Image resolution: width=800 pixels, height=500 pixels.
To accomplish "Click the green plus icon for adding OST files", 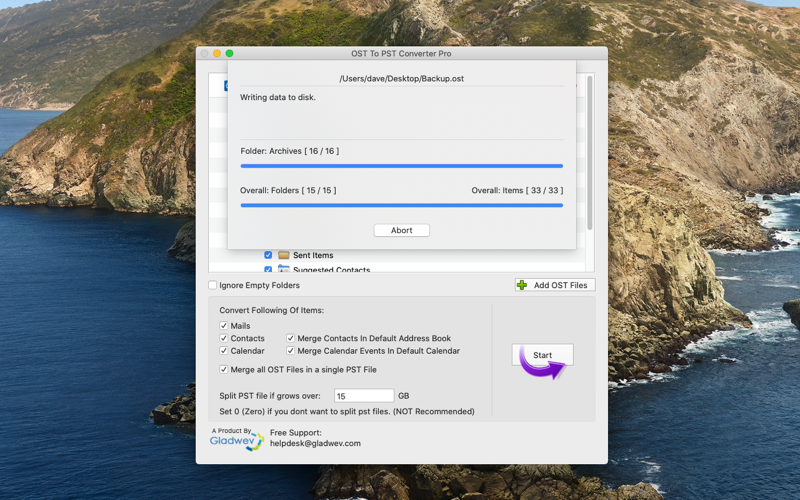I will tap(522, 285).
